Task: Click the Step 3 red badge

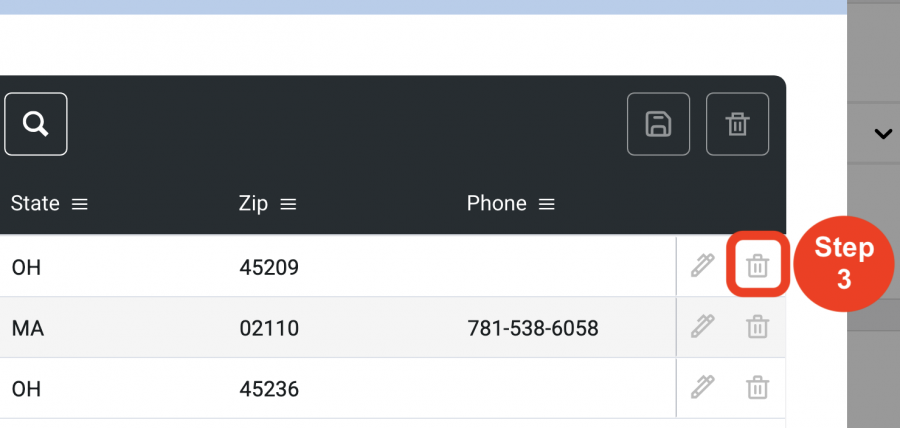Action: [844, 264]
